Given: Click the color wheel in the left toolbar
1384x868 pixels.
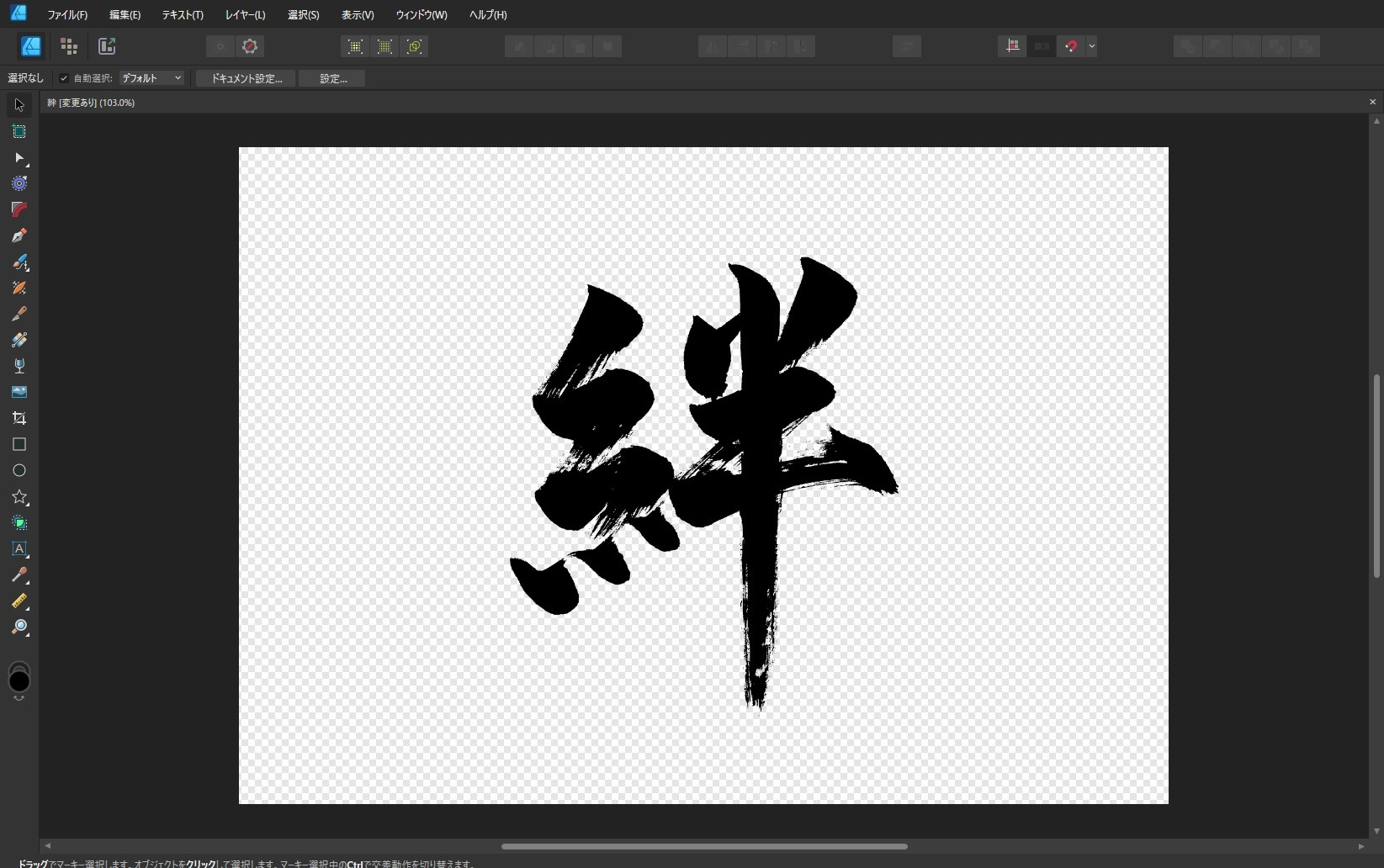Looking at the screenshot, I should click(x=20, y=680).
